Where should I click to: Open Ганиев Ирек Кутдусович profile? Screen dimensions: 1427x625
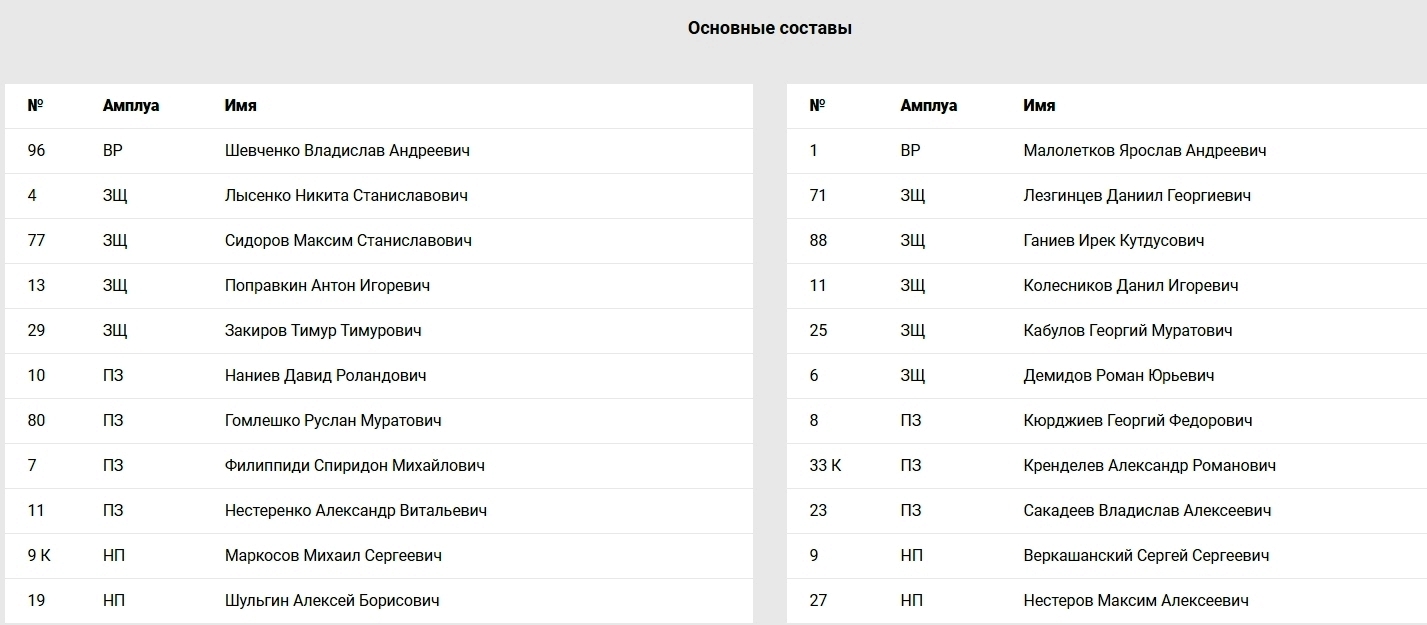1114,241
